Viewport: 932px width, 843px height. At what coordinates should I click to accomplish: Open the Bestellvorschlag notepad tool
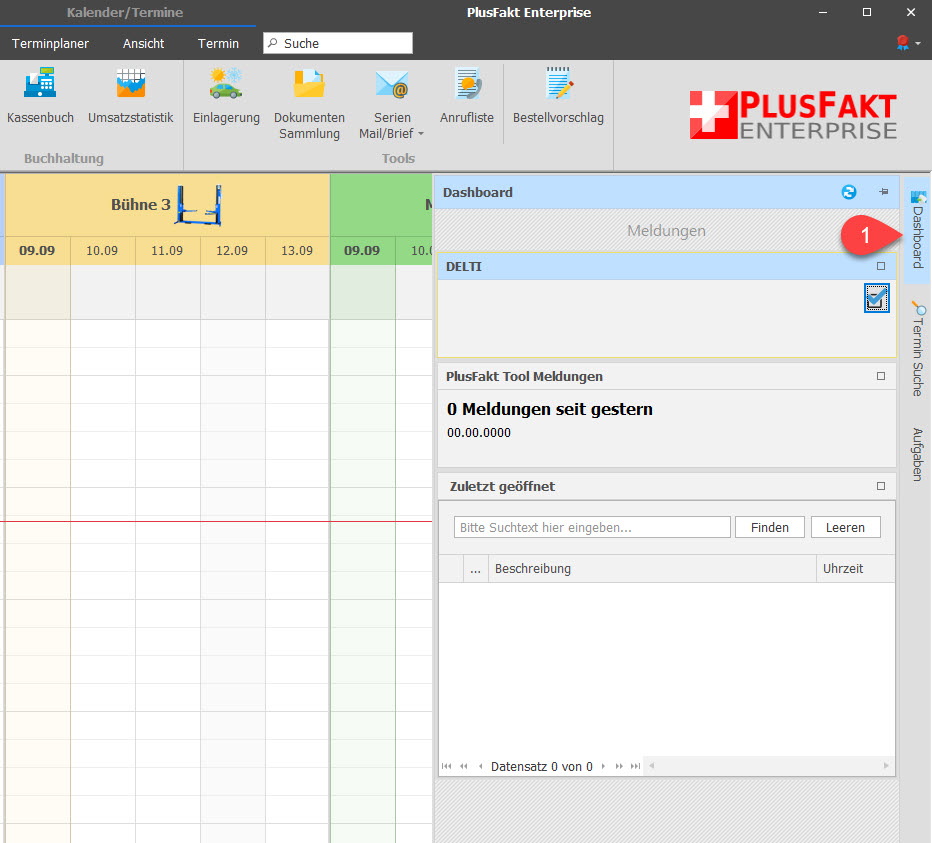click(x=558, y=95)
